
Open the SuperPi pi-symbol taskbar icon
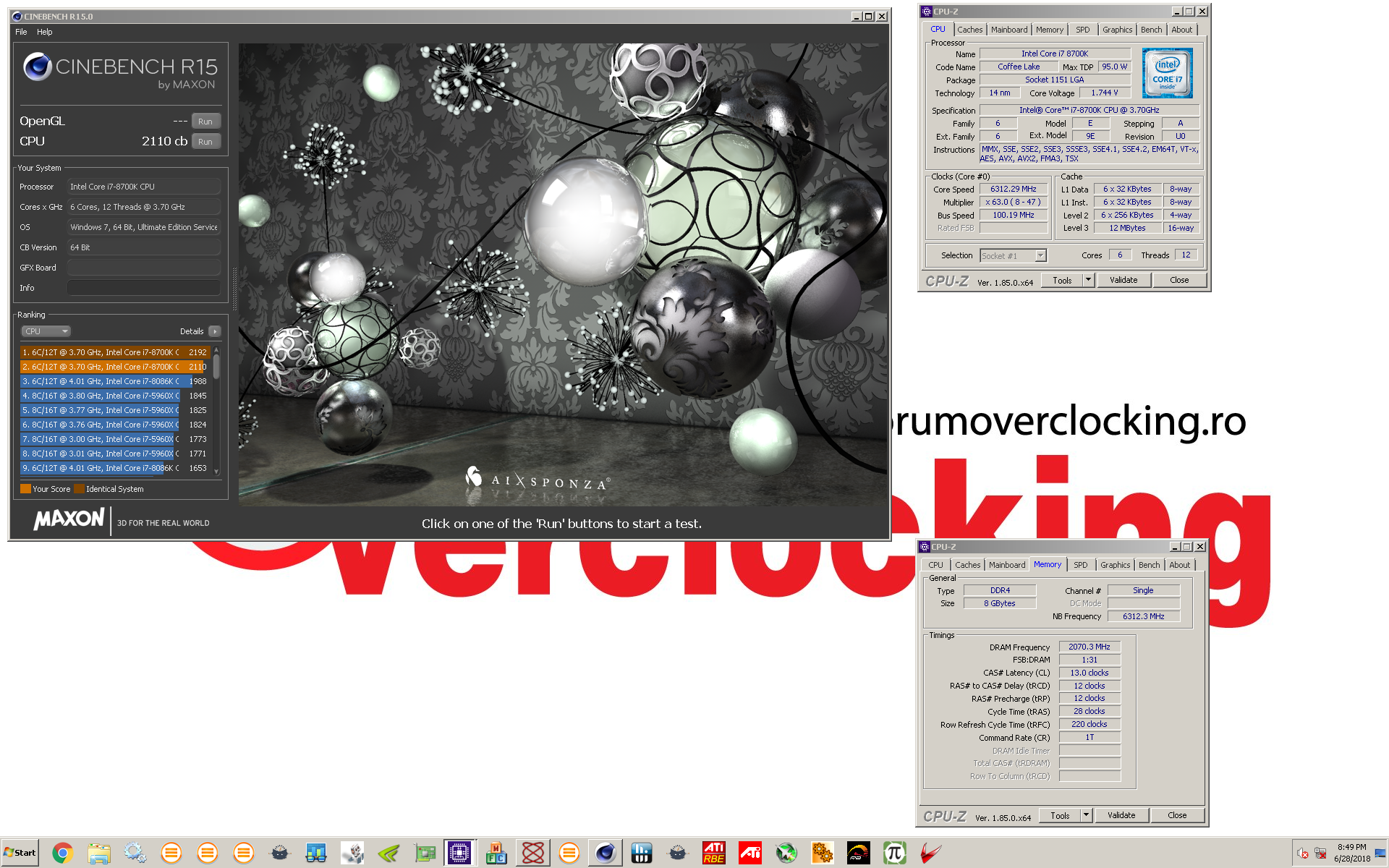pyautogui.click(x=894, y=854)
